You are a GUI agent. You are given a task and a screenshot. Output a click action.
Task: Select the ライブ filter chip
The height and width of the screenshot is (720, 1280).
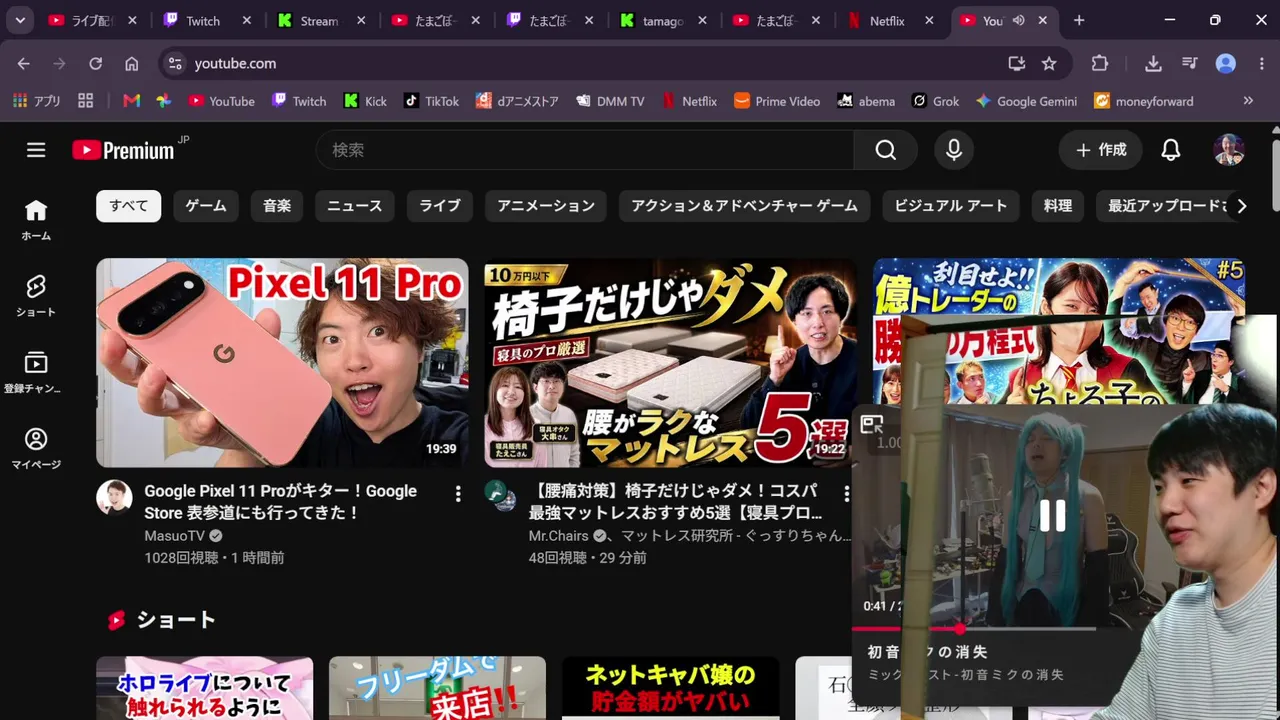(x=440, y=206)
